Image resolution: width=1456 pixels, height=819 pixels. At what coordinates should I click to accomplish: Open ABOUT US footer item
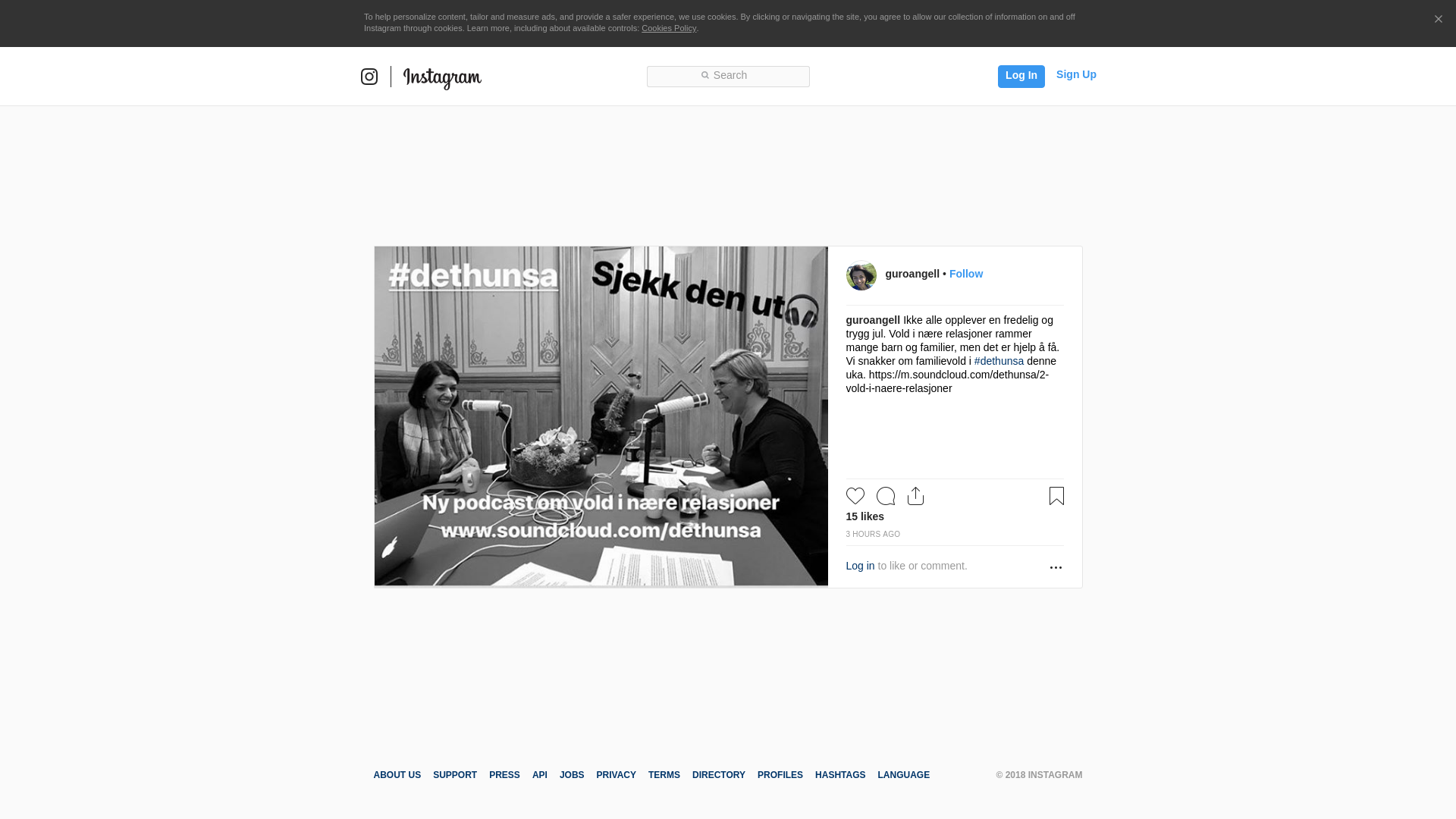pos(397,775)
